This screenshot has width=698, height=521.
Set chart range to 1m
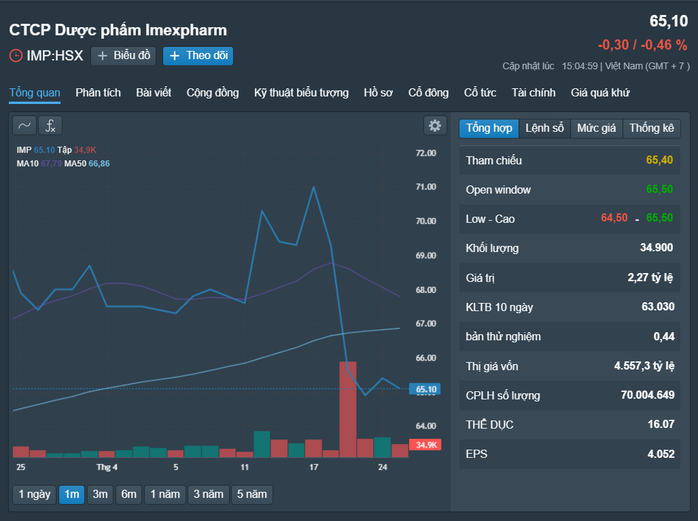(x=72, y=494)
